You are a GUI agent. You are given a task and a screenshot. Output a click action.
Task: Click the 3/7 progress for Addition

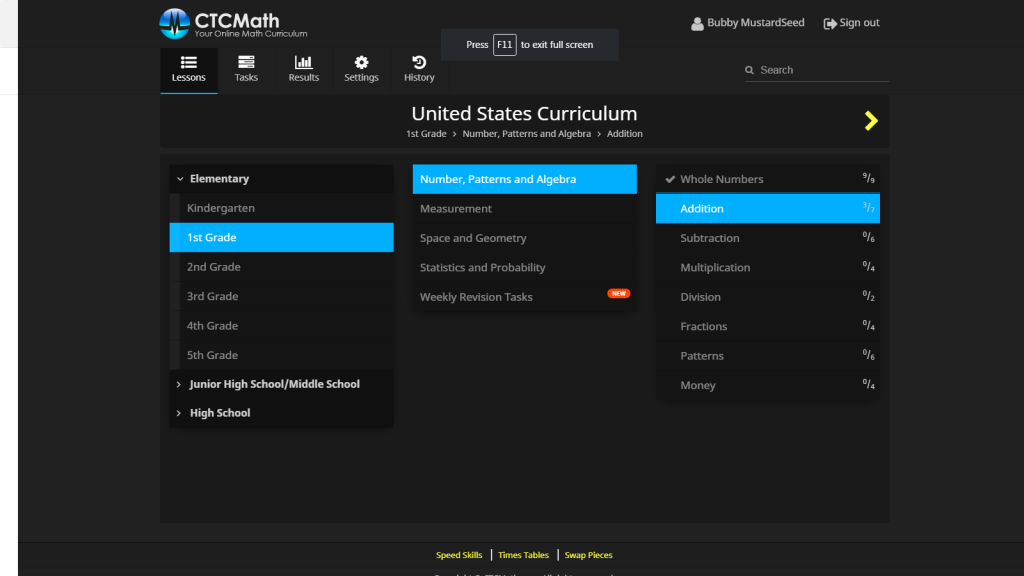pyautogui.click(x=869, y=207)
